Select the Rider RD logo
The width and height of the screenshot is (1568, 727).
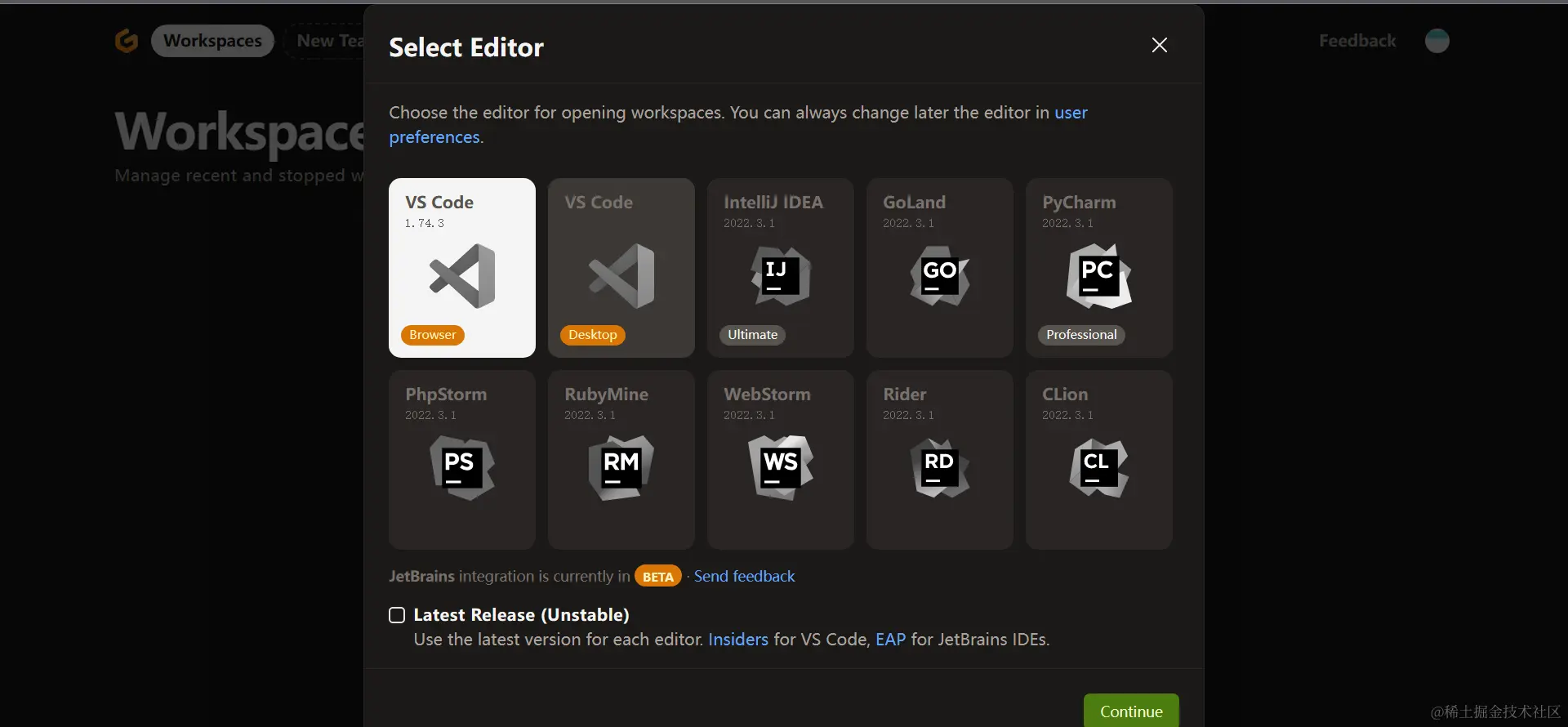pos(940,468)
